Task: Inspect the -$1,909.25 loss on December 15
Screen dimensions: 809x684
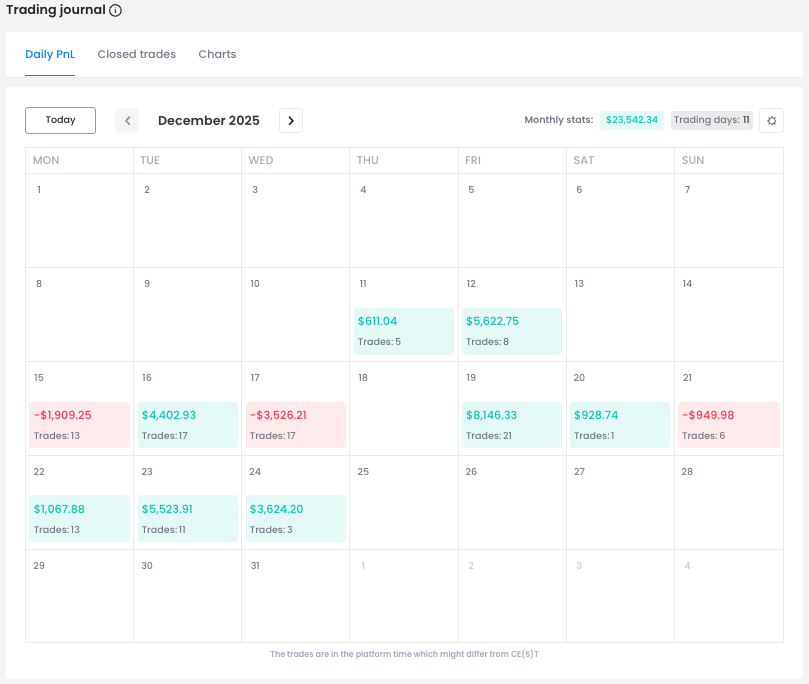Action: tap(78, 424)
